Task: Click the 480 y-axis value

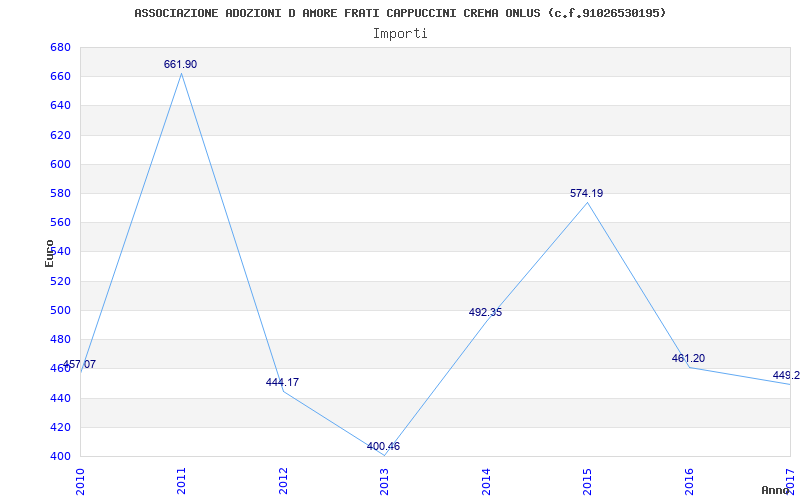Action: point(60,339)
